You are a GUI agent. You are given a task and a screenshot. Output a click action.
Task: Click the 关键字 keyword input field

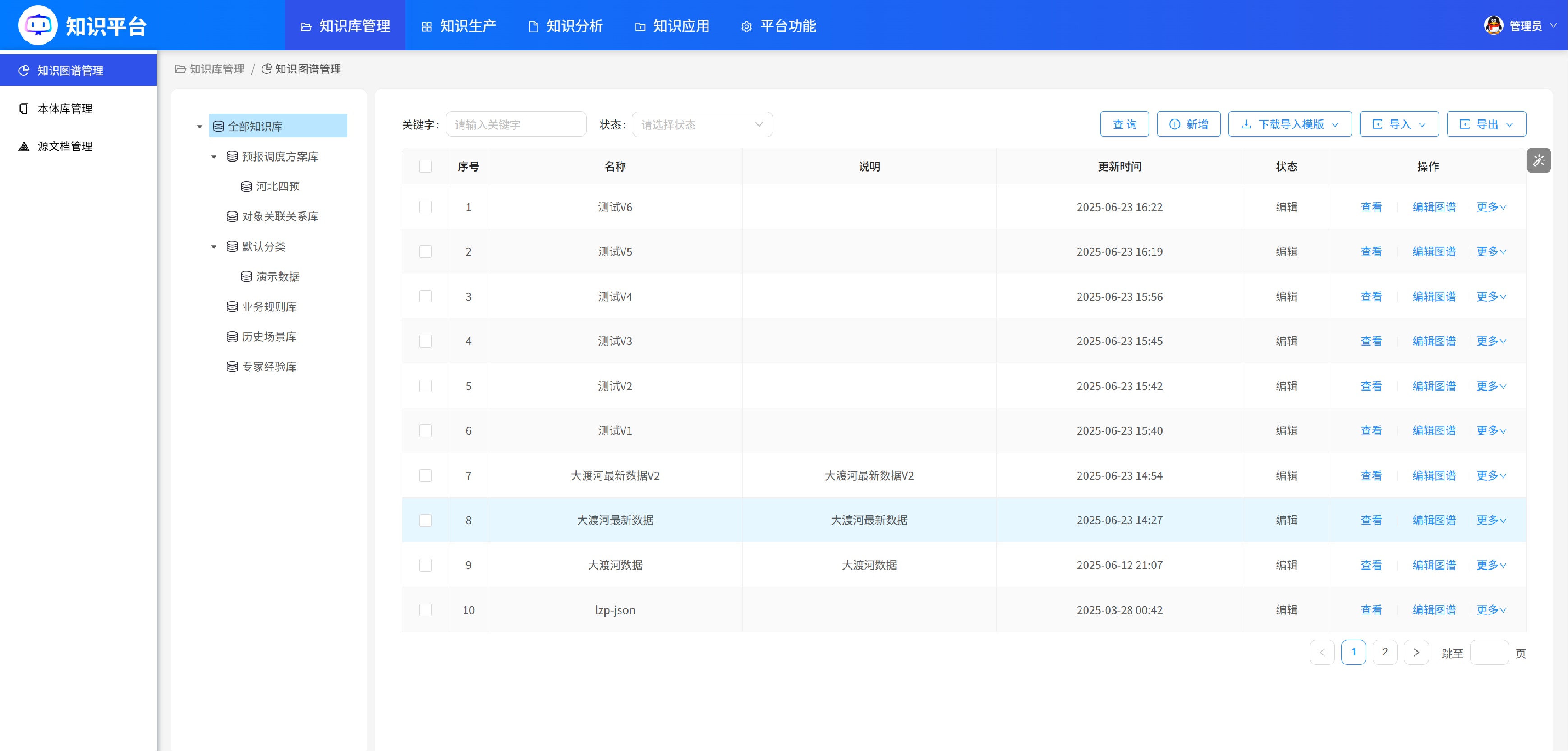tap(516, 124)
